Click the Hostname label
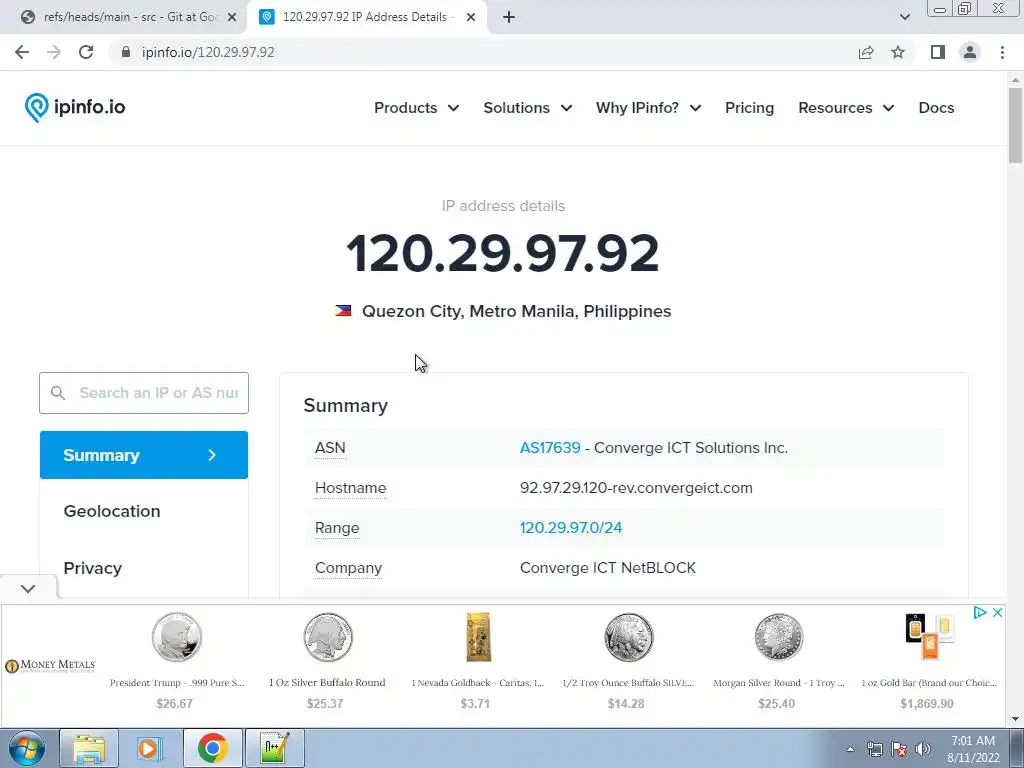Screen dimensions: 1024x768 click(351, 488)
